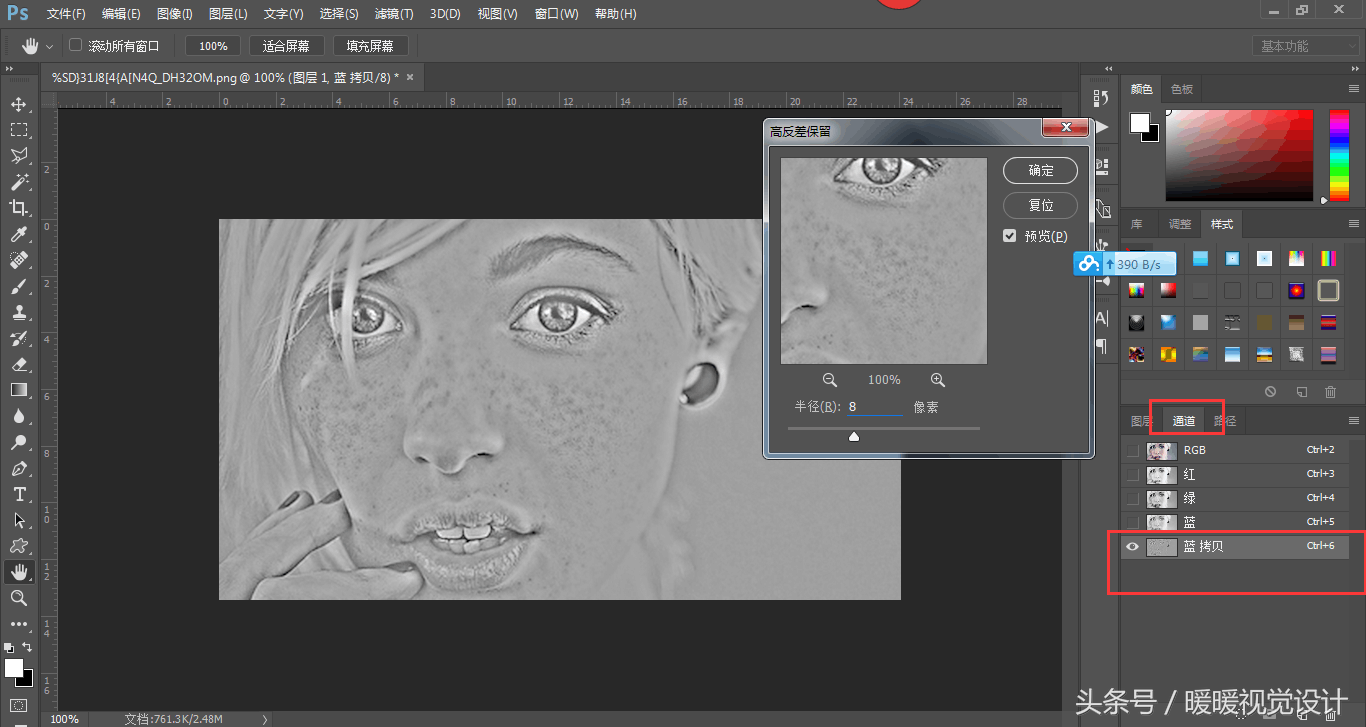This screenshot has height=727, width=1366.
Task: Click the 适合屏幕 button
Action: 286,46
